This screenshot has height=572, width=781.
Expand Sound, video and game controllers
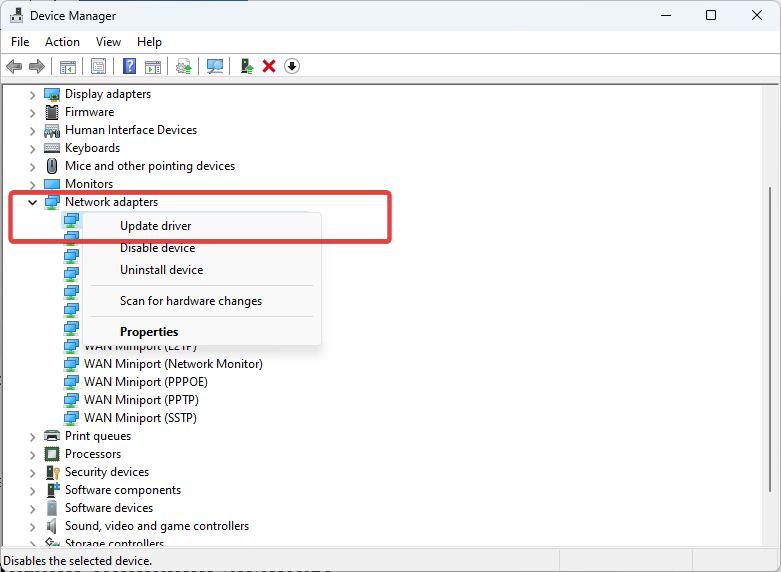pos(32,526)
